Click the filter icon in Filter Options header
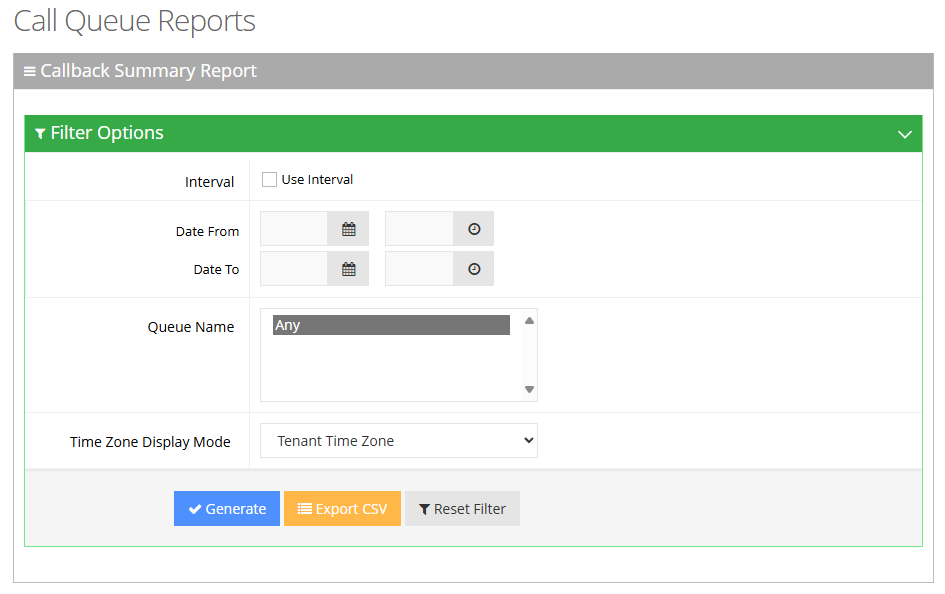 click(x=40, y=133)
